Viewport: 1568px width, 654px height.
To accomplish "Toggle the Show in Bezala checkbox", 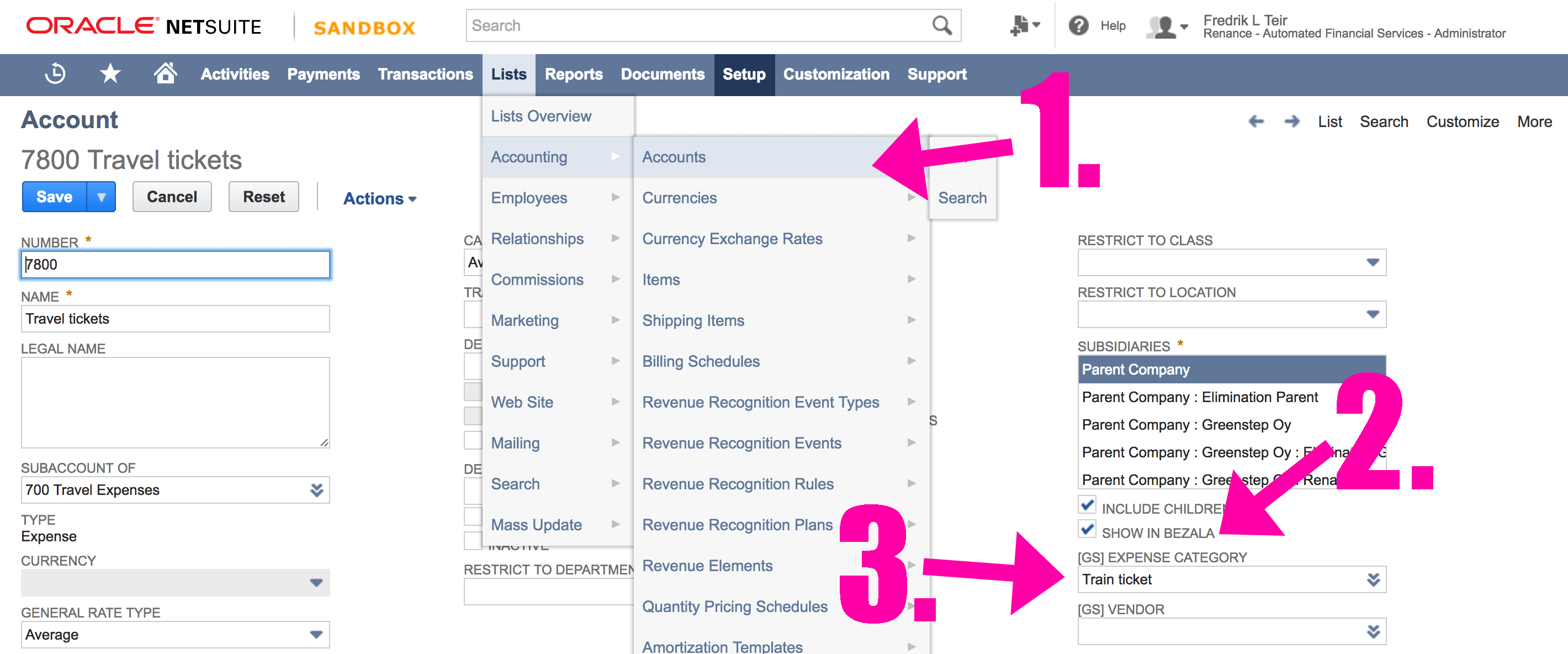I will coord(1087,530).
